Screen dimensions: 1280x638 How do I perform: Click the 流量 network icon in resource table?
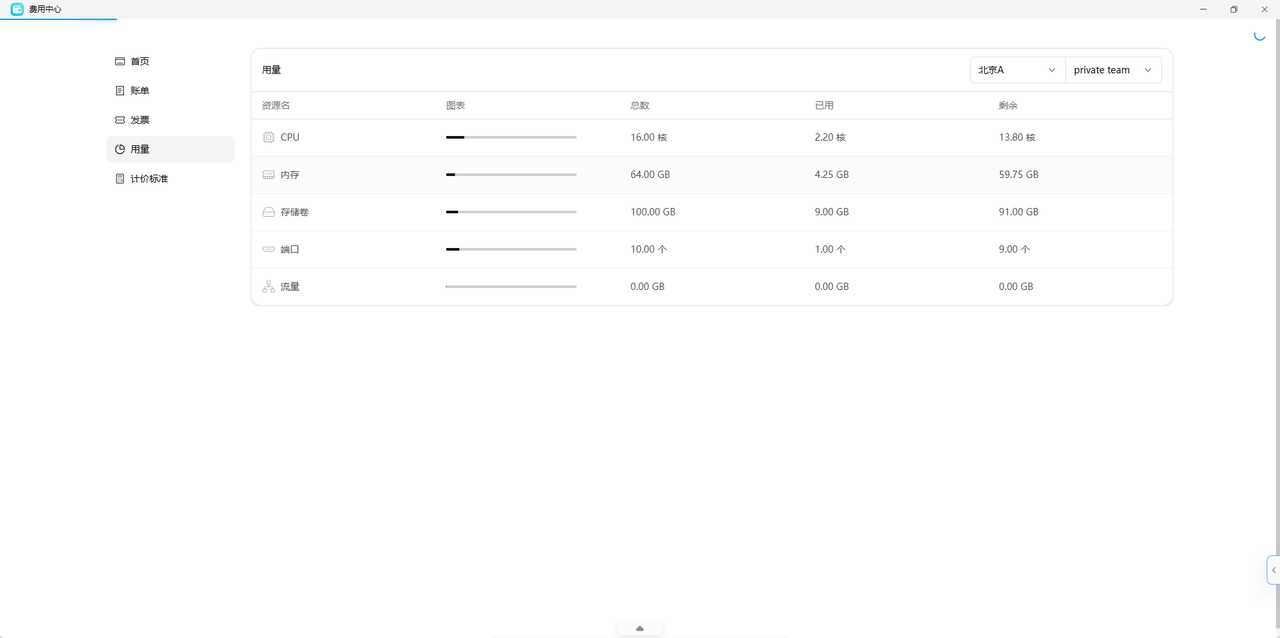(268, 287)
